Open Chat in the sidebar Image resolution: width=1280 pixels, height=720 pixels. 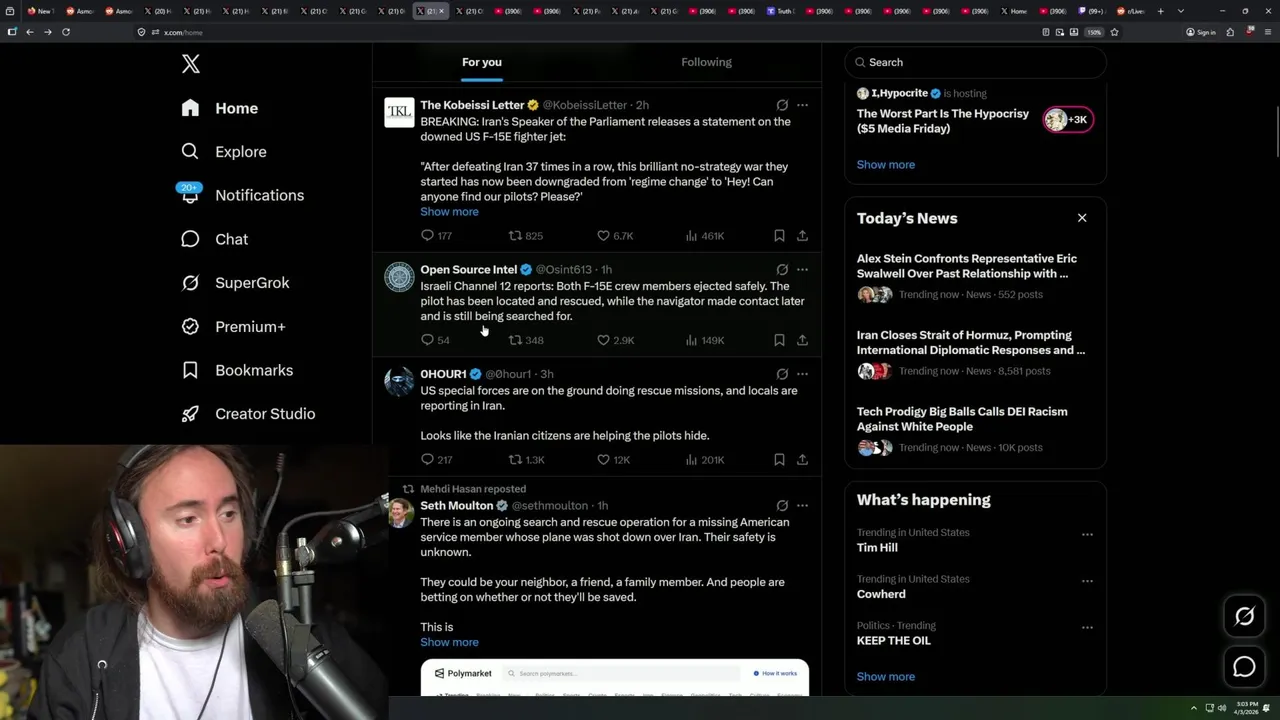pos(214,239)
